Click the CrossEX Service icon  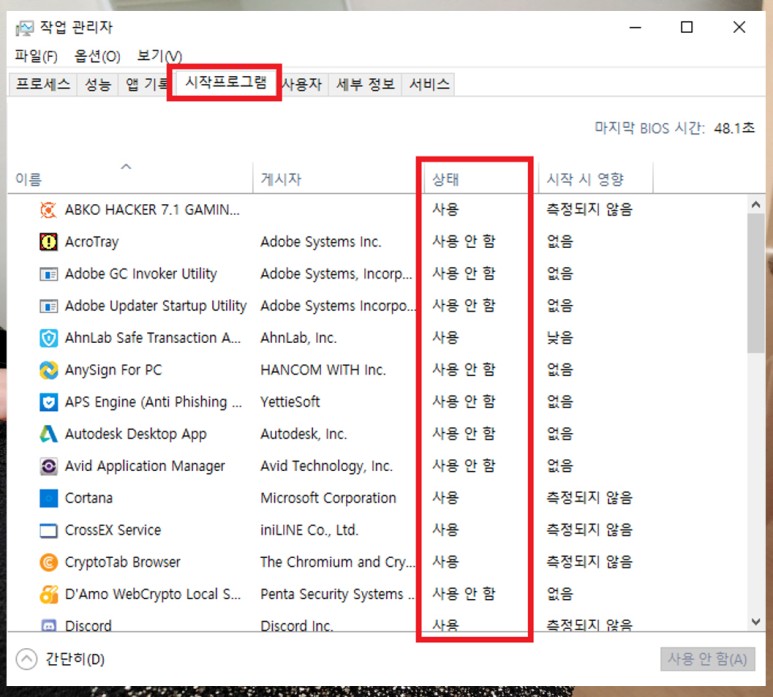(x=48, y=530)
